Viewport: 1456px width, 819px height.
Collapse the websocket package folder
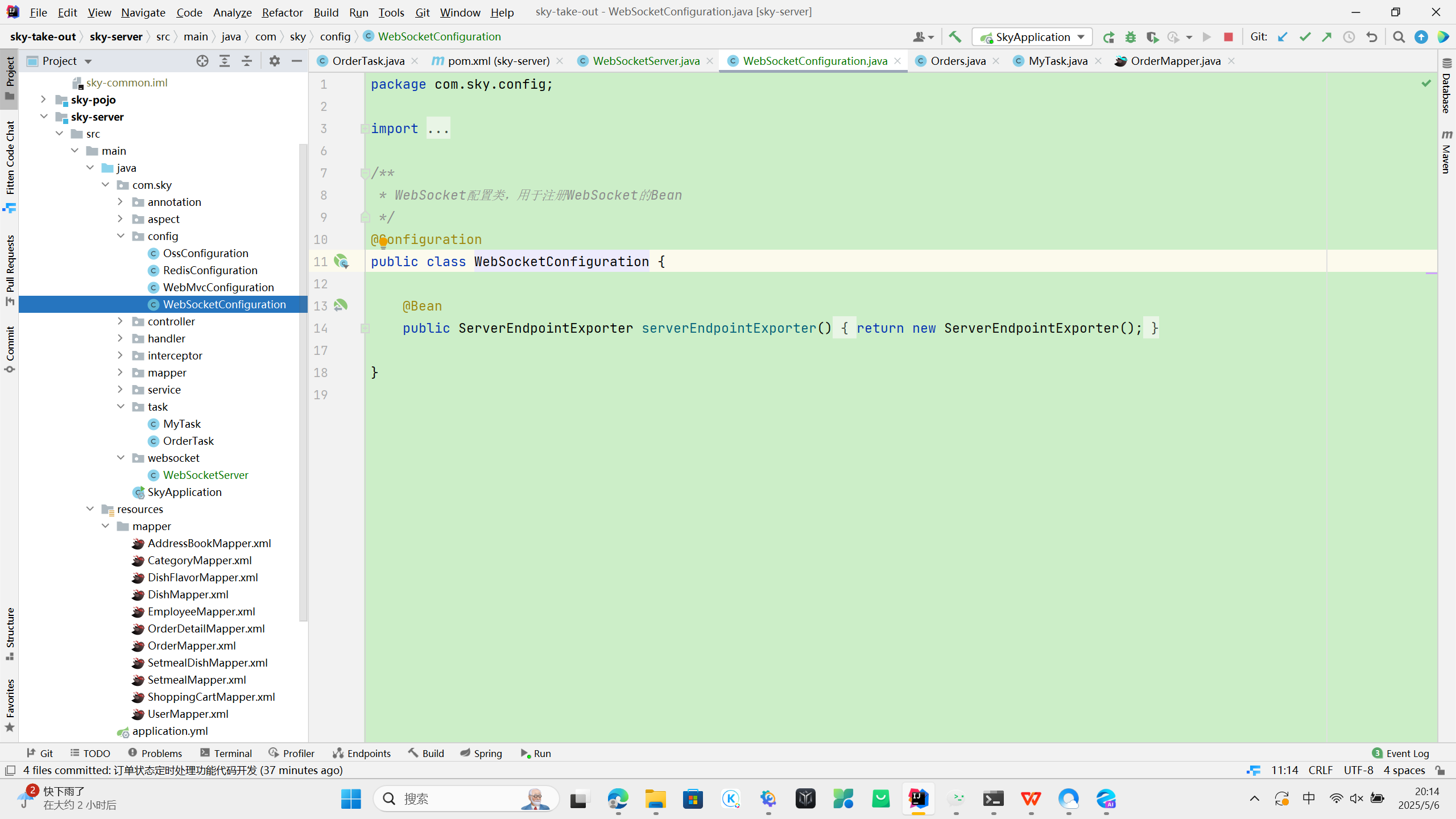coord(121,458)
